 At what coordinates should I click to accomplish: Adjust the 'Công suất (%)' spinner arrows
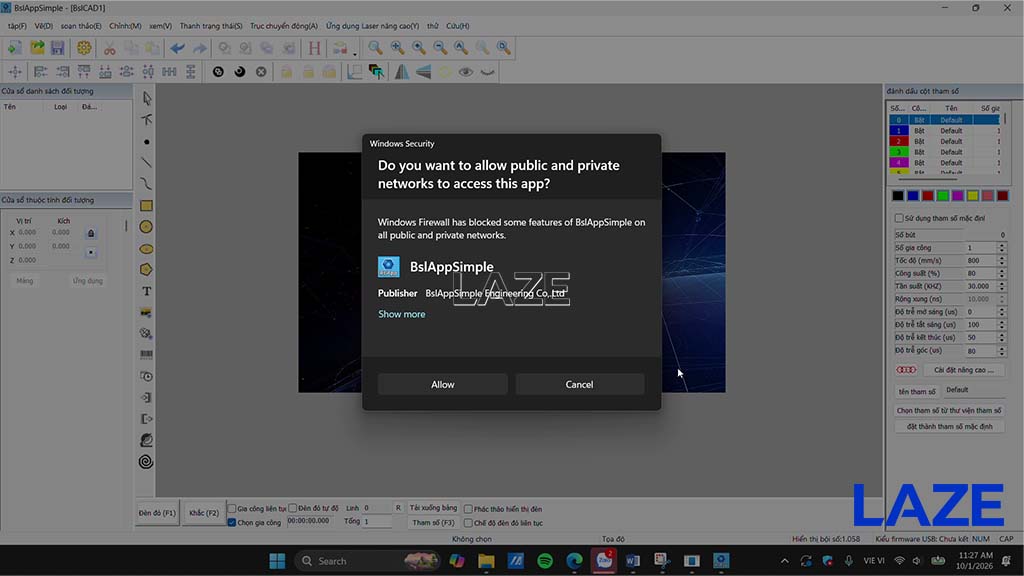point(1002,273)
